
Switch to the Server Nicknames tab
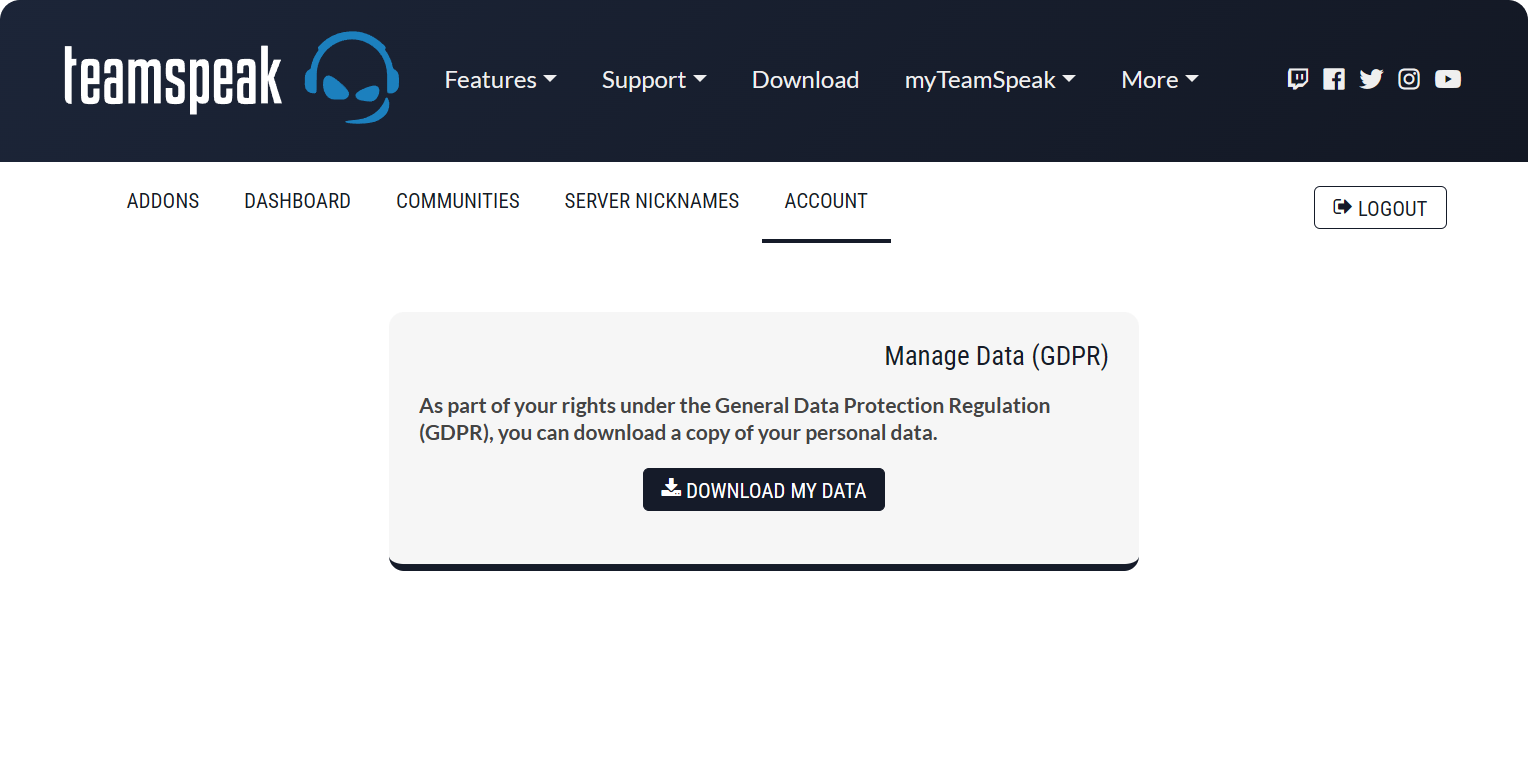(652, 201)
